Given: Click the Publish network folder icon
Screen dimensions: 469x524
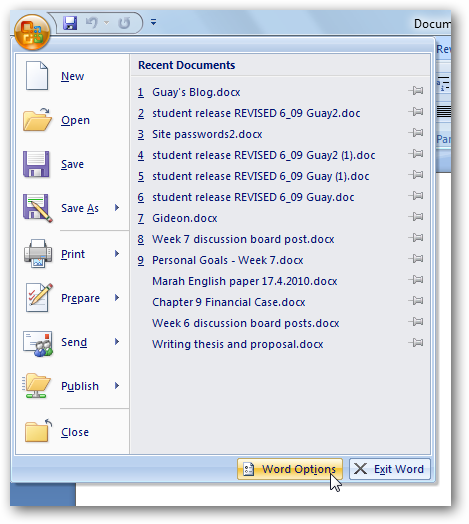Looking at the screenshot, I should pos(36,386).
